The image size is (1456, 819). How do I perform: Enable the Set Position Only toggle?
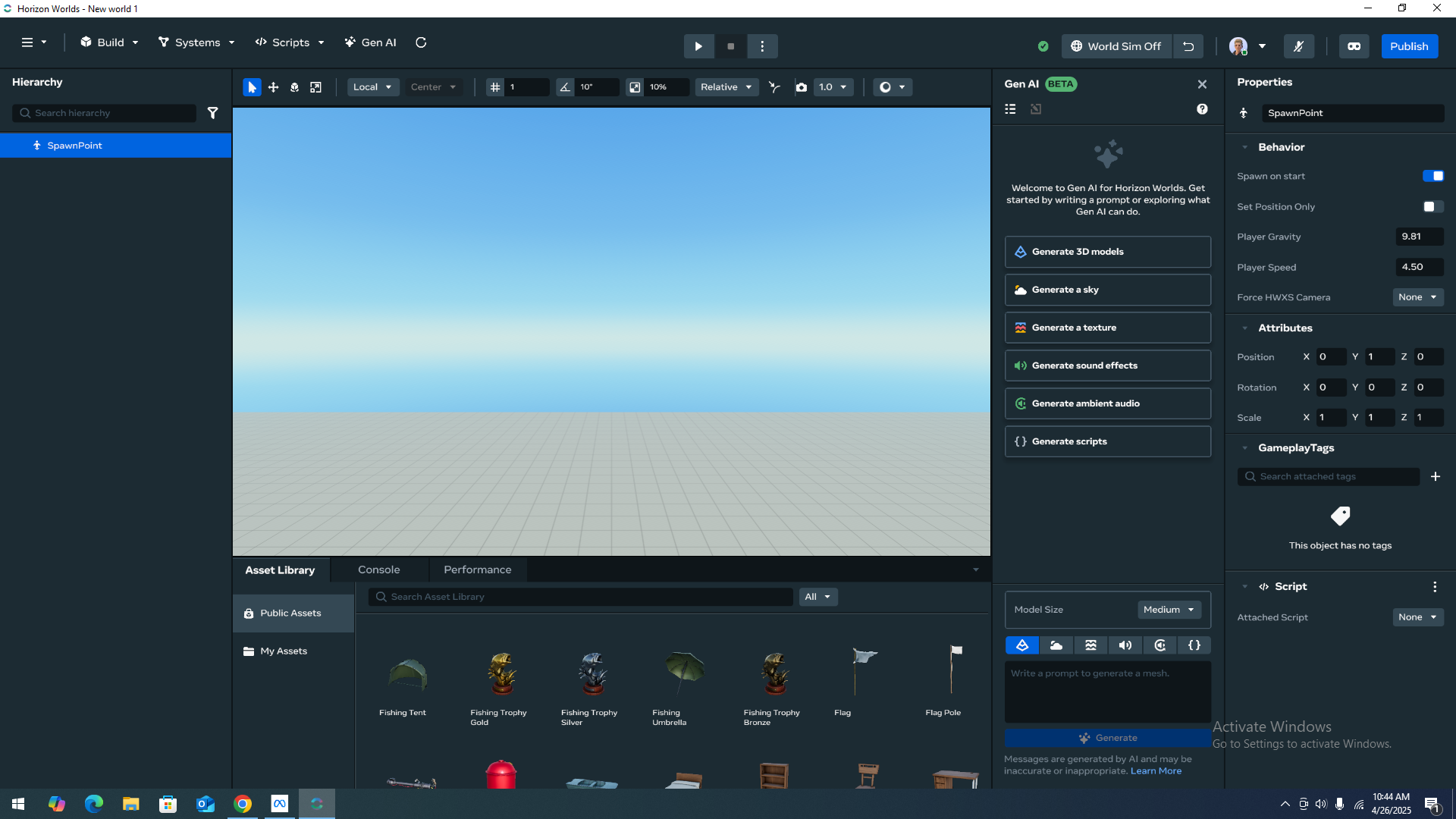point(1432,206)
